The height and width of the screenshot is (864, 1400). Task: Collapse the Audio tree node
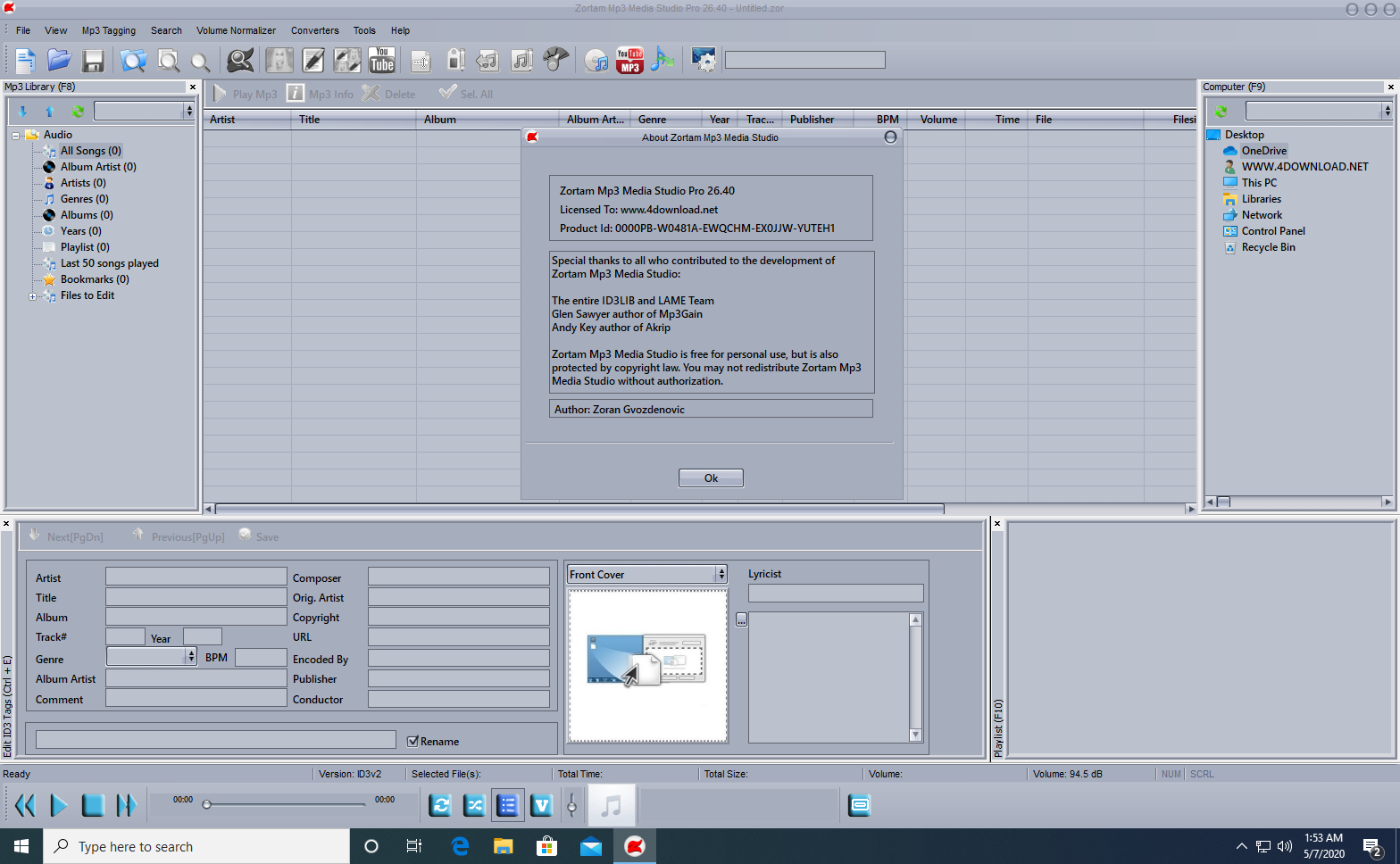[16, 136]
